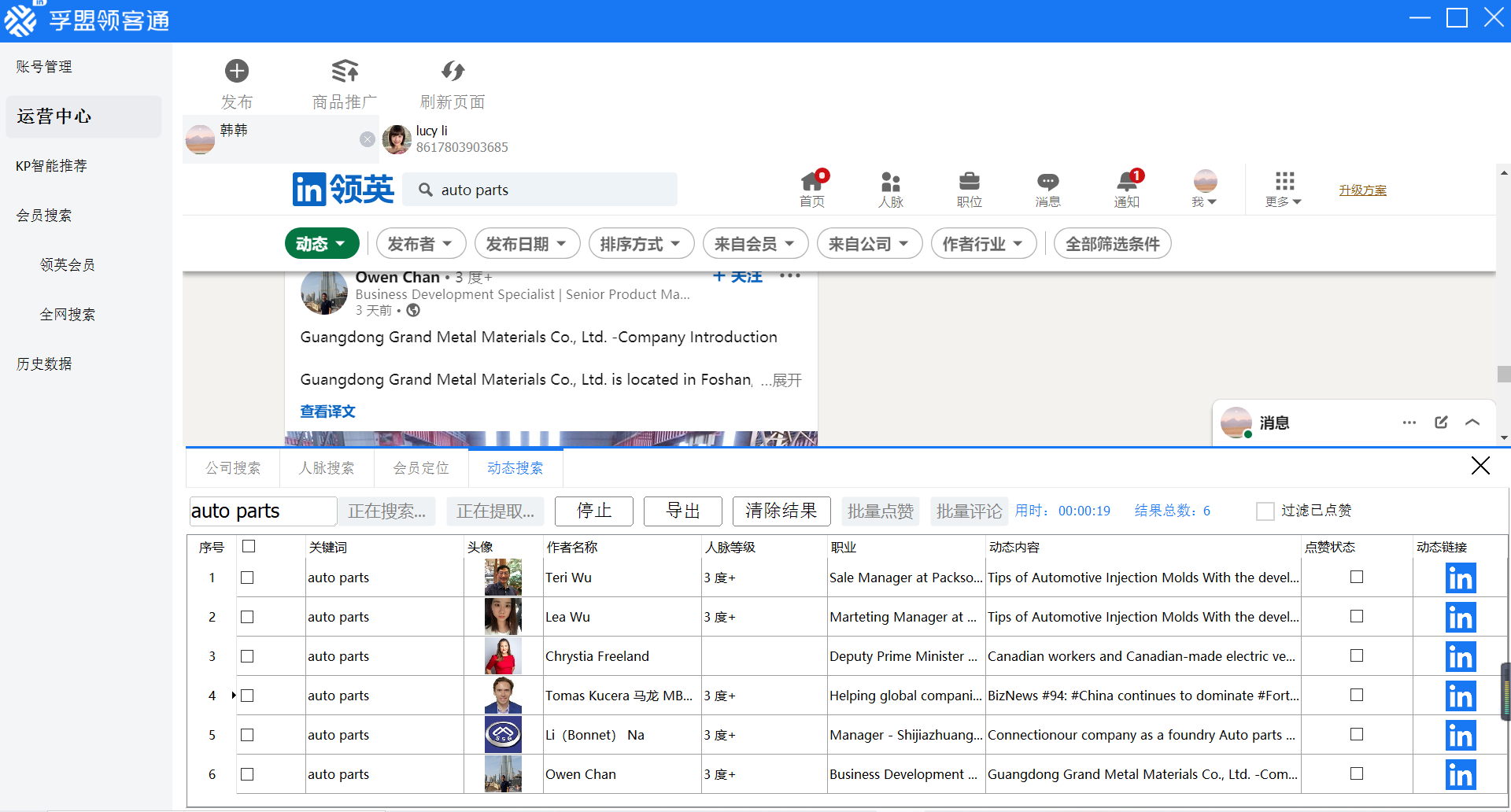Open LinkedIn 首页 home icon
The image size is (1511, 812).
point(812,187)
